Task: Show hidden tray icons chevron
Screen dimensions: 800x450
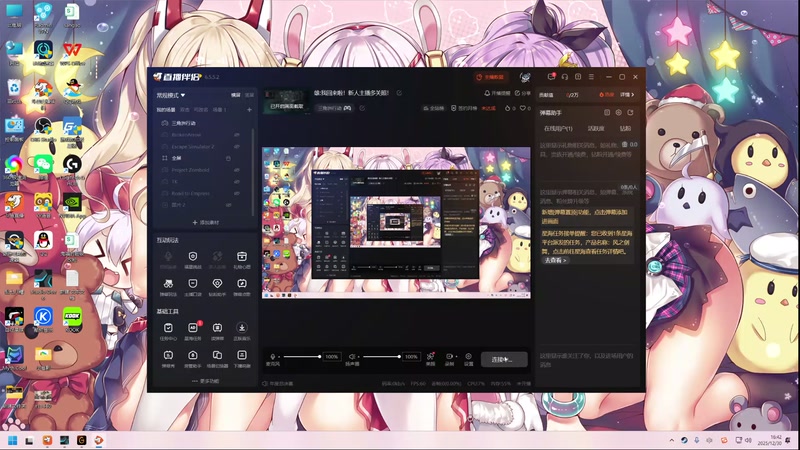Action: pyautogui.click(x=672, y=440)
